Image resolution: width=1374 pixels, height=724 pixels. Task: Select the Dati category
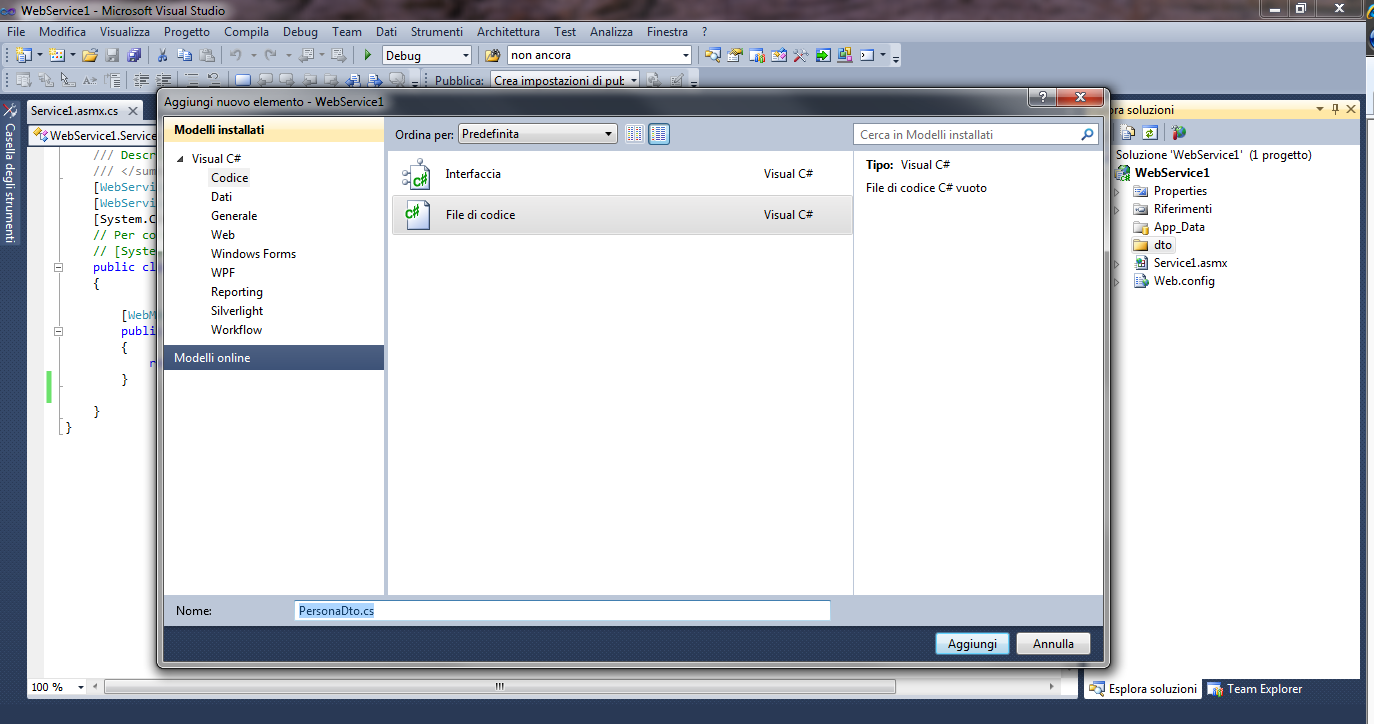click(x=221, y=197)
